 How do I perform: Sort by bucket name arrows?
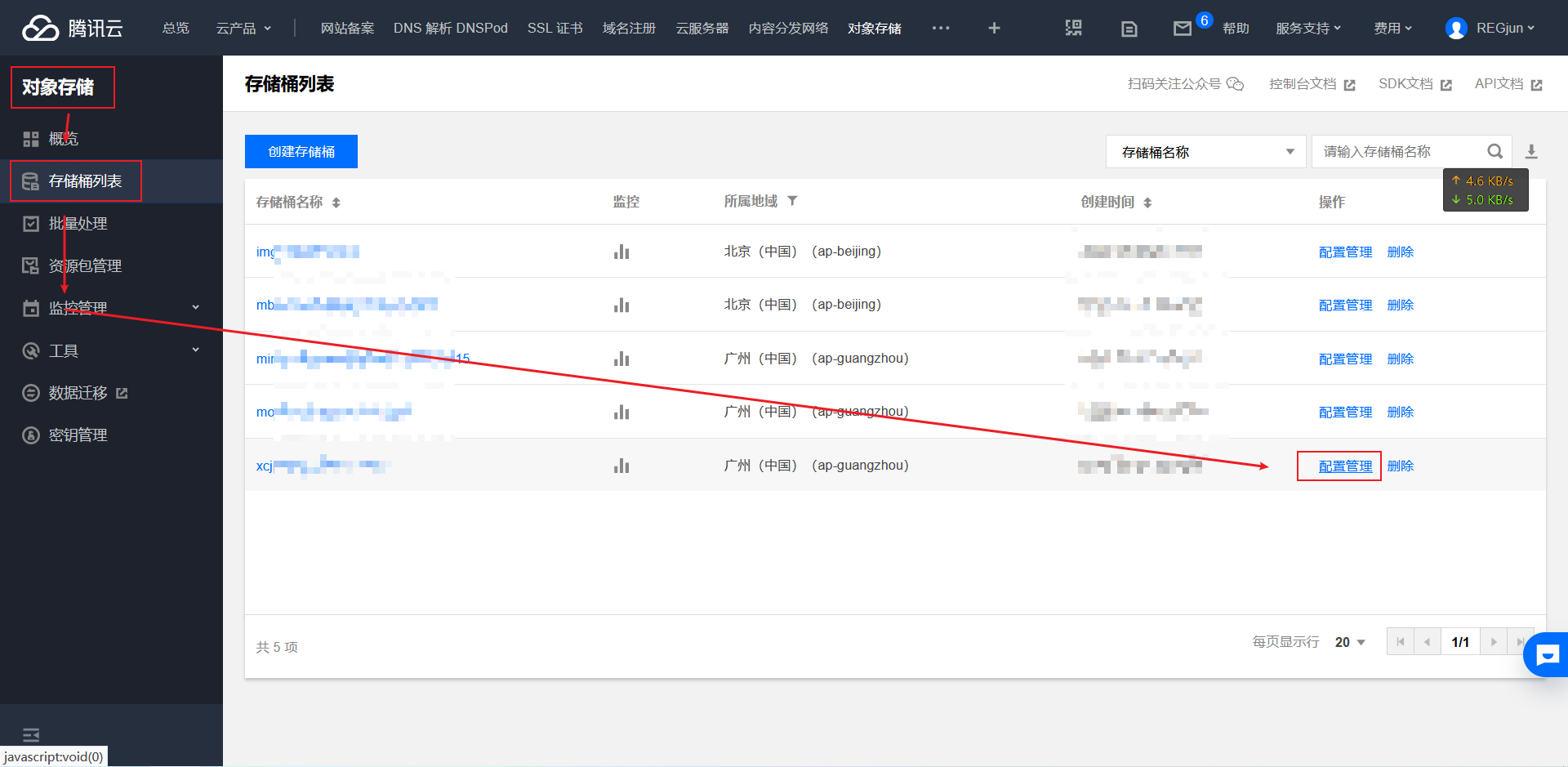(x=336, y=203)
